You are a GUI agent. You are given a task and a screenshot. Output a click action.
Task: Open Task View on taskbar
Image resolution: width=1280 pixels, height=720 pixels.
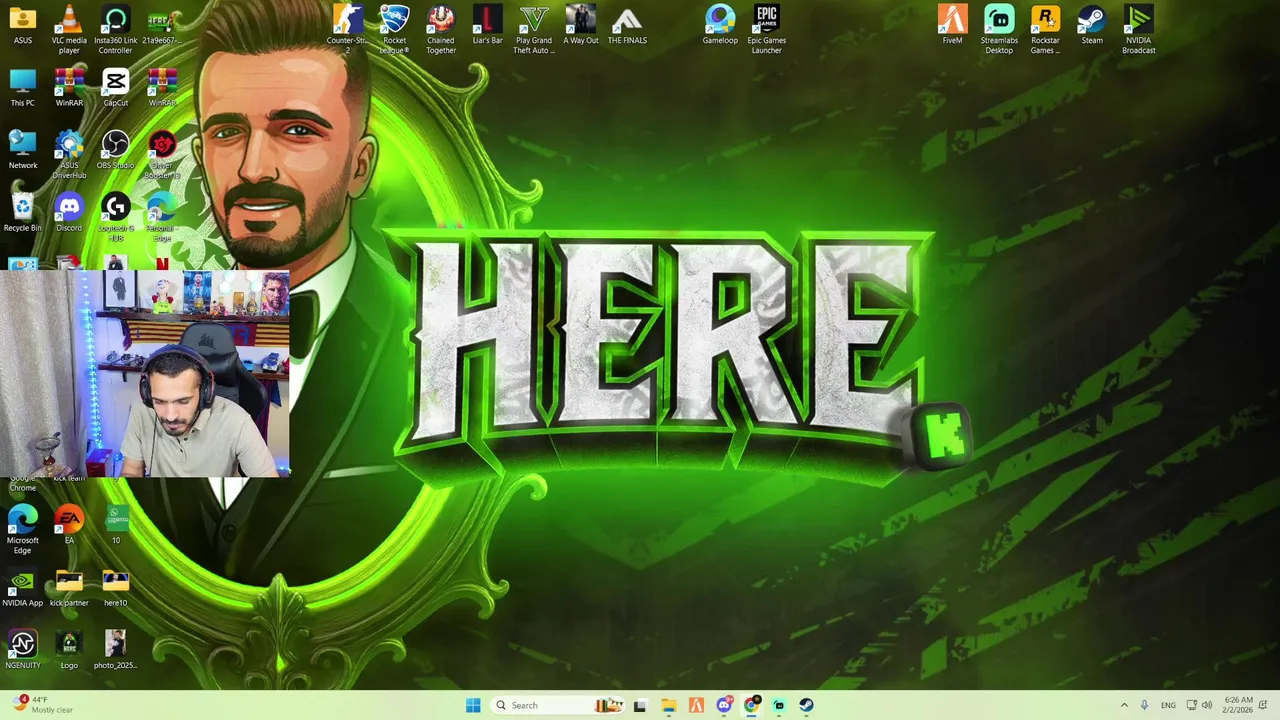[640, 705]
